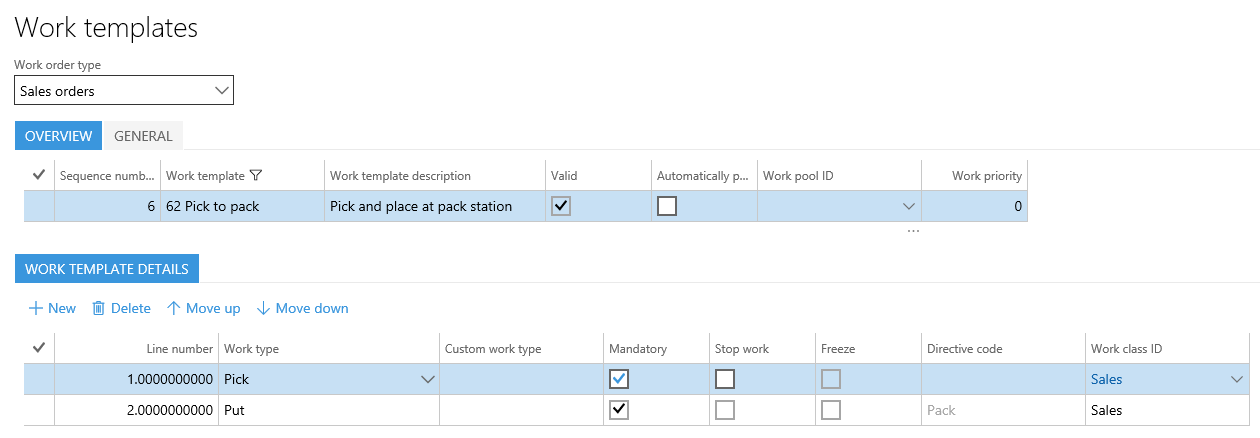Click the trash can Delete icon
Image resolution: width=1260 pixels, height=438 pixels.
pos(98,308)
